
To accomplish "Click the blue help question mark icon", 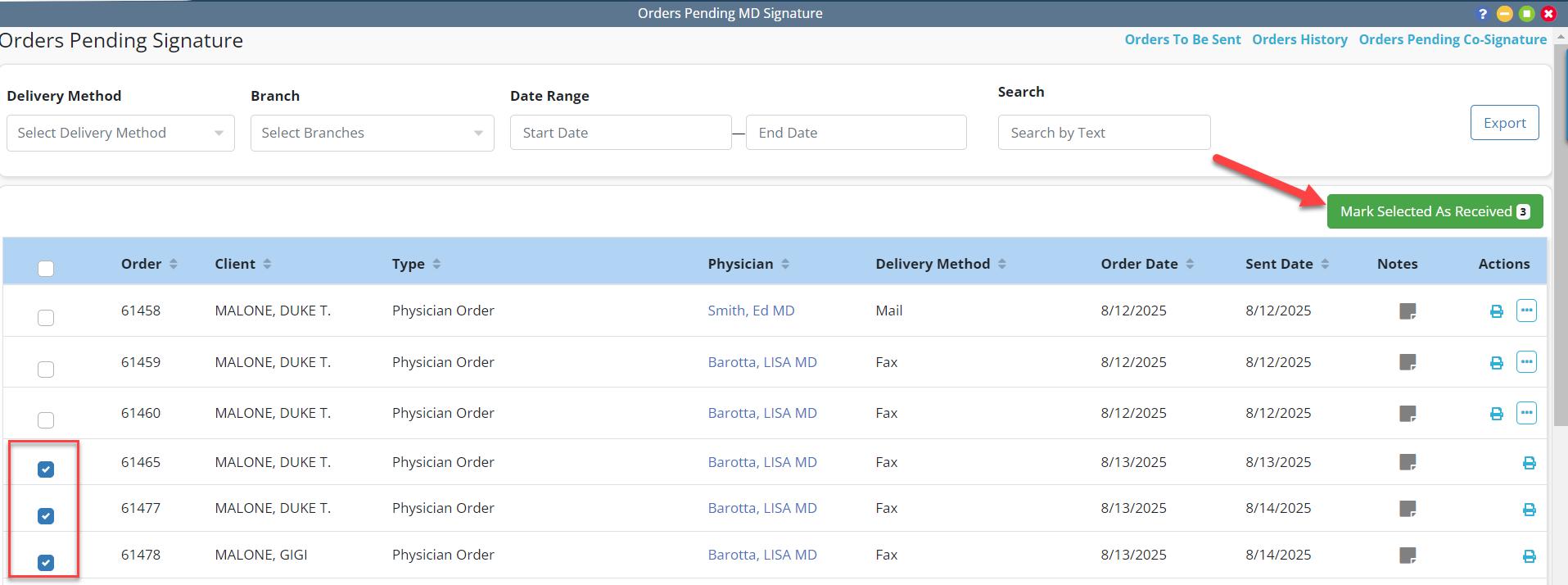I will [x=1482, y=14].
